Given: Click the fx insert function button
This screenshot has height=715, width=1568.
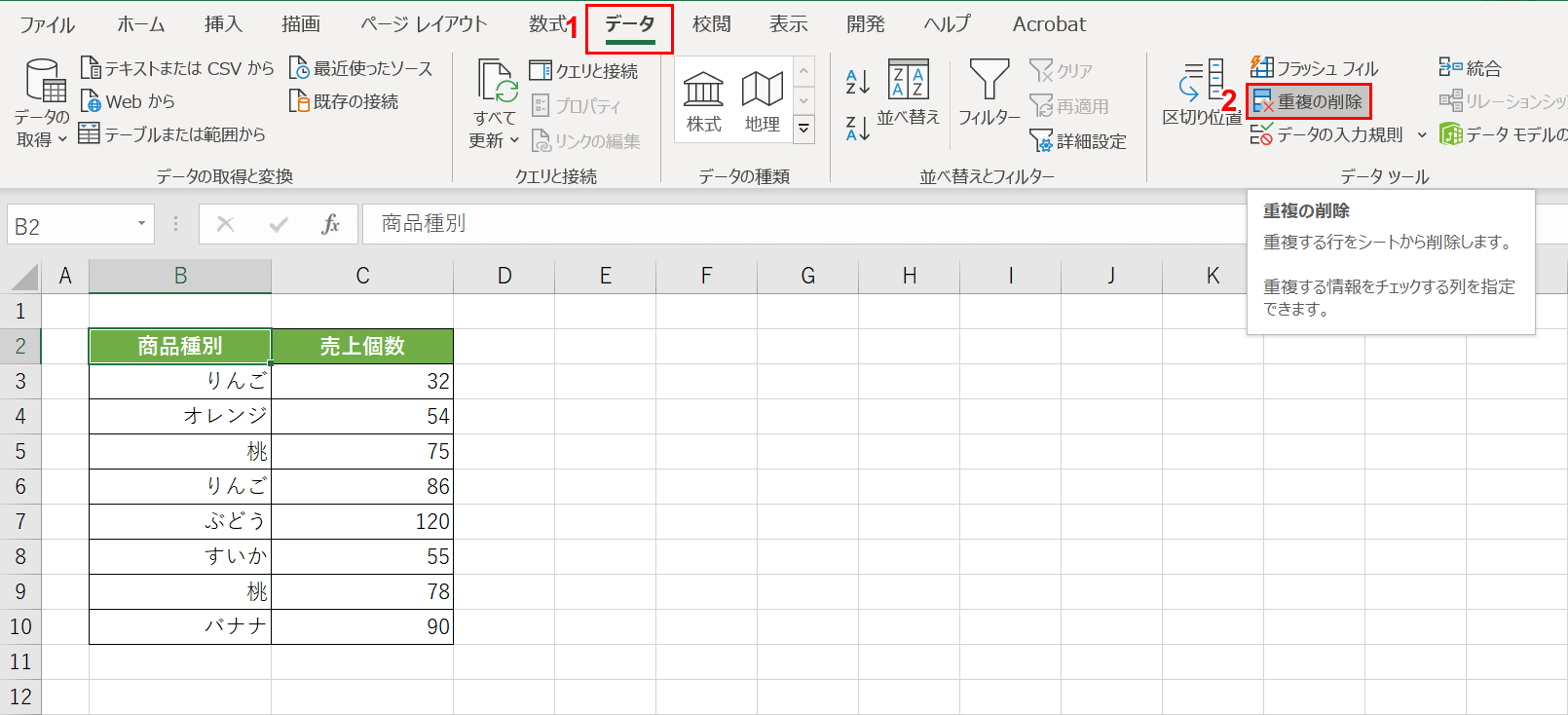Looking at the screenshot, I should (330, 224).
